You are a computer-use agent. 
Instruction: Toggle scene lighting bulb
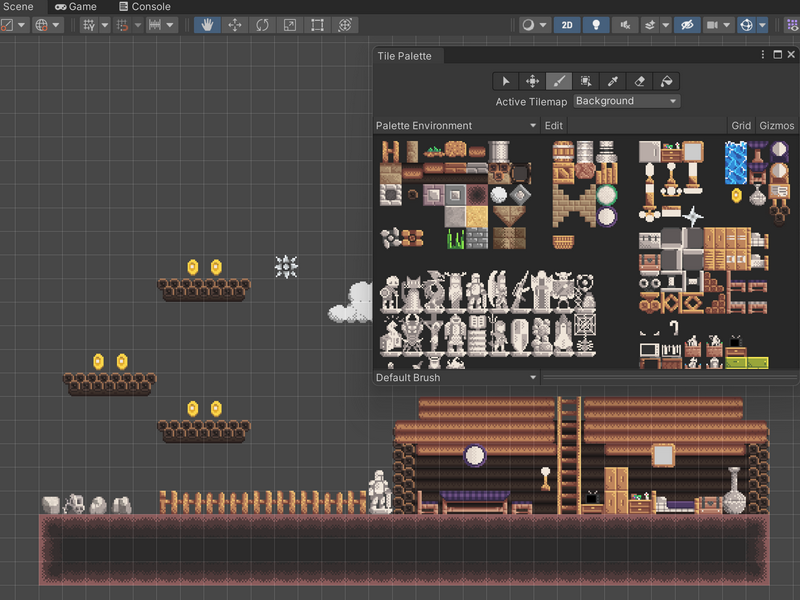click(x=595, y=25)
